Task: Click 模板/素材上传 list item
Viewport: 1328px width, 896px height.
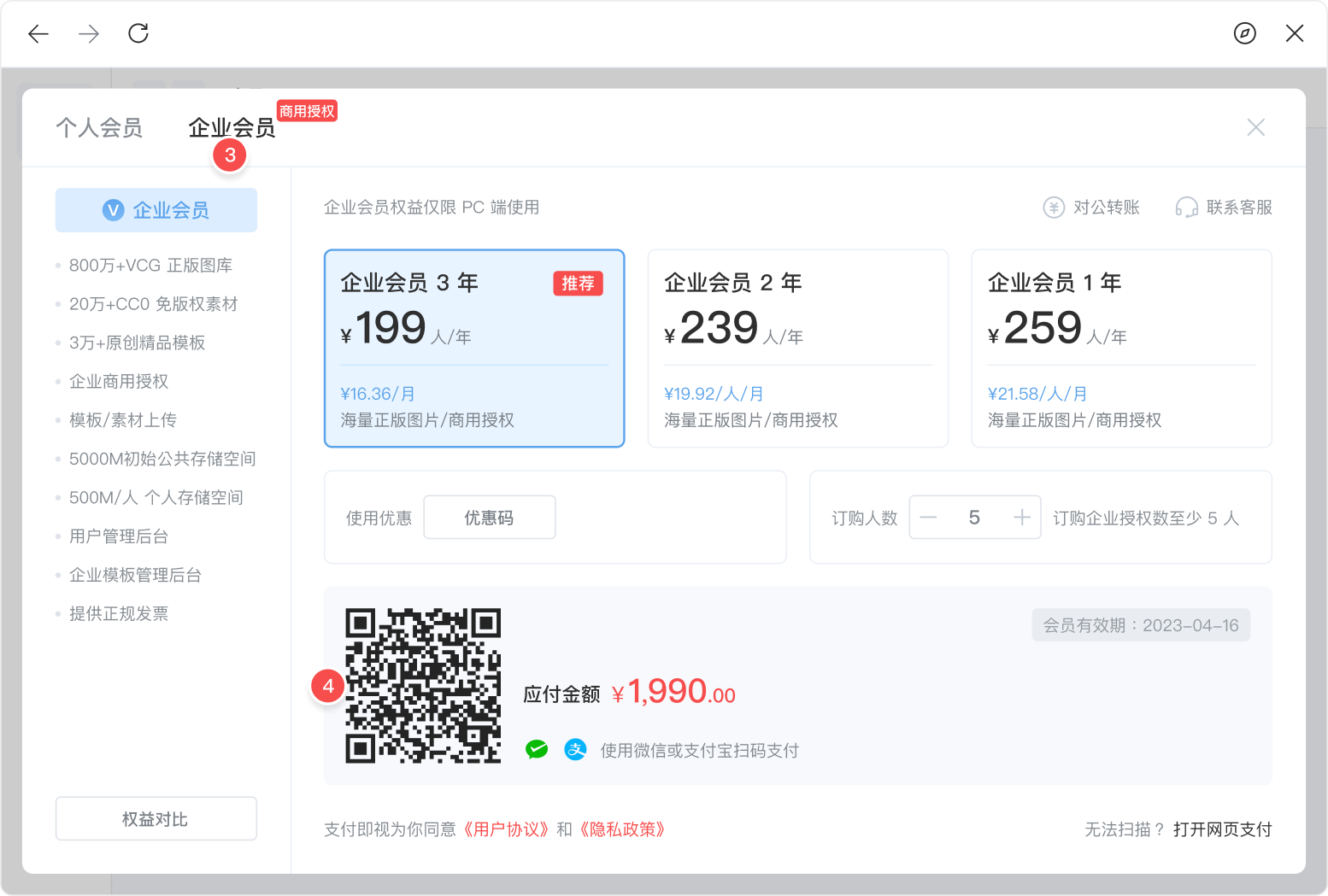Action: 122,420
